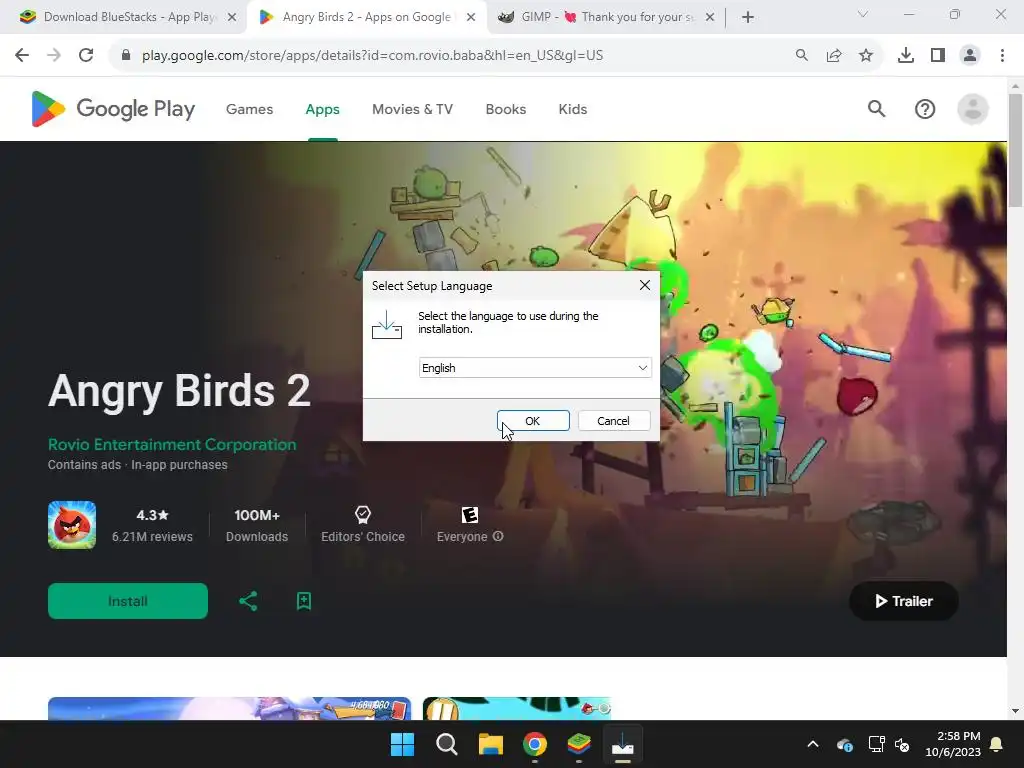Open the browser zoom magnifier icon
The width and height of the screenshot is (1024, 768).
[x=802, y=55]
